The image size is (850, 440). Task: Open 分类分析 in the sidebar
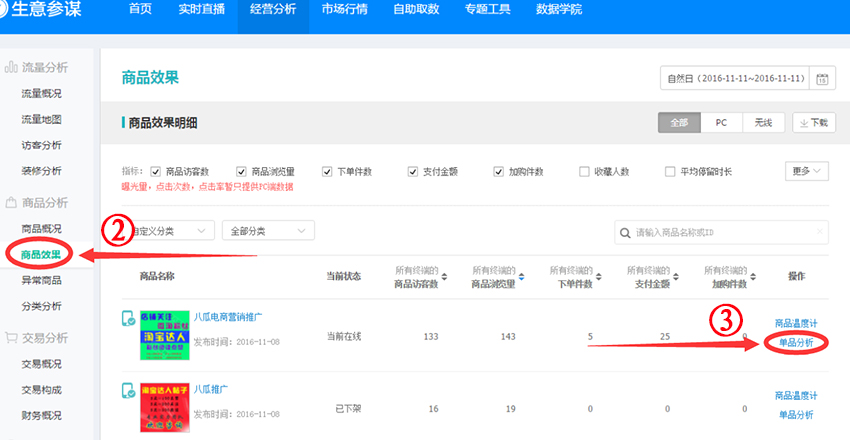coord(42,307)
